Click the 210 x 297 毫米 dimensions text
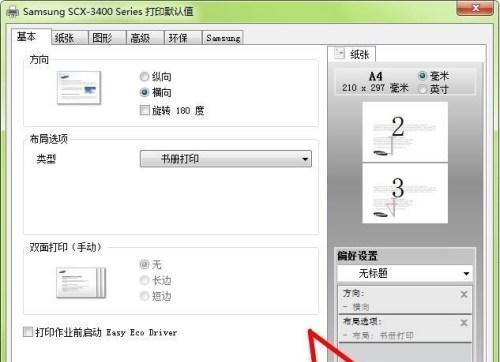Image resolution: width=500 pixels, height=362 pixels. (x=375, y=88)
